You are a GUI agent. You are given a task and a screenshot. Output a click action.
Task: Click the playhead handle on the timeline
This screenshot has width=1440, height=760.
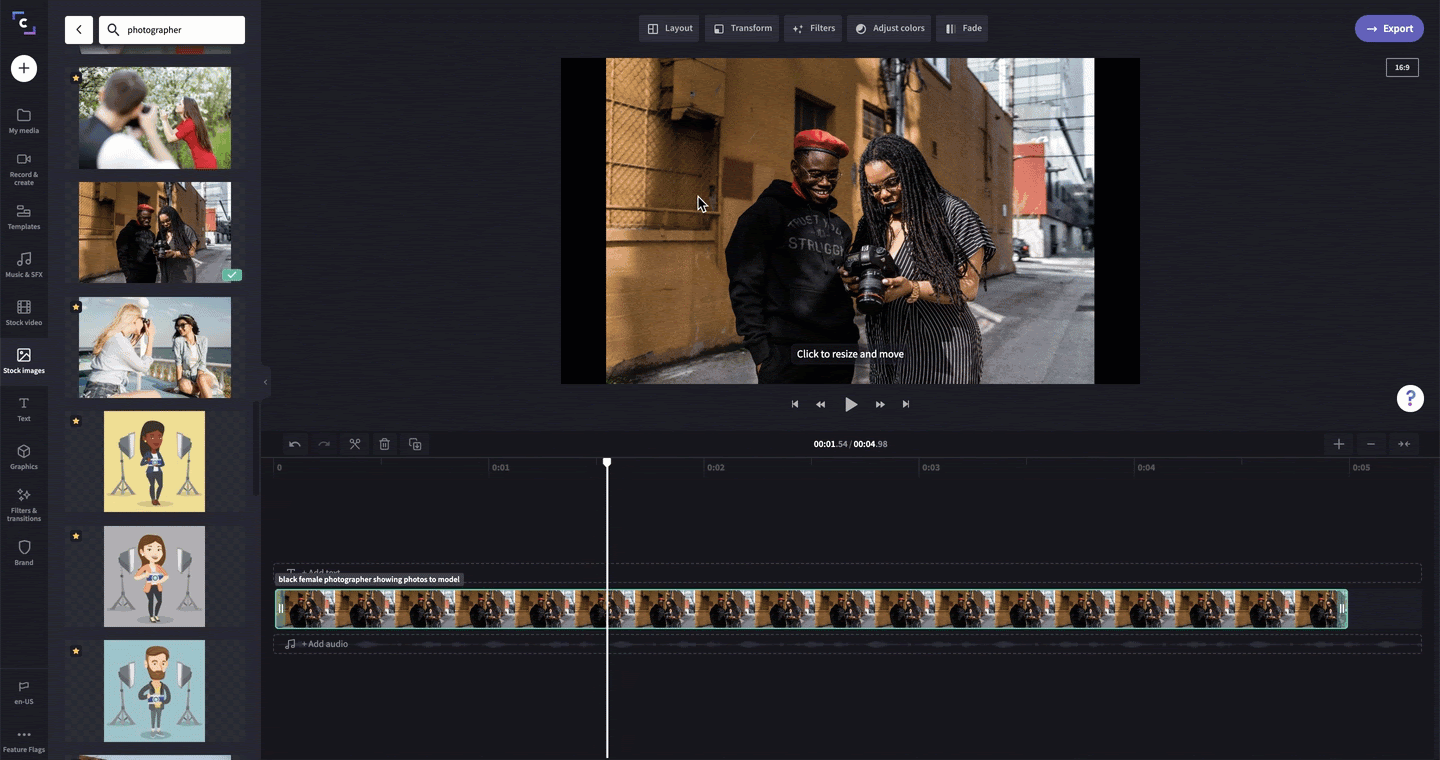point(607,462)
